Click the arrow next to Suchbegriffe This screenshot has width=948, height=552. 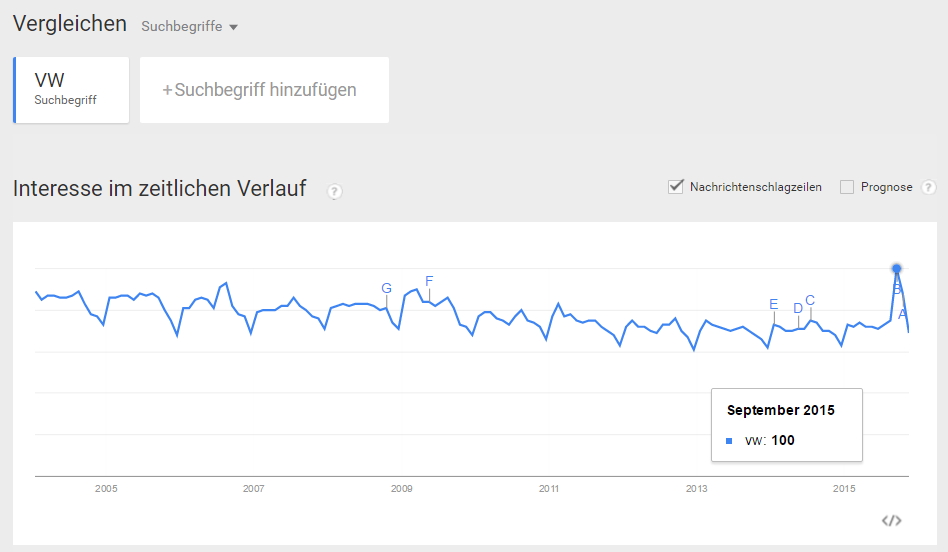click(x=233, y=27)
